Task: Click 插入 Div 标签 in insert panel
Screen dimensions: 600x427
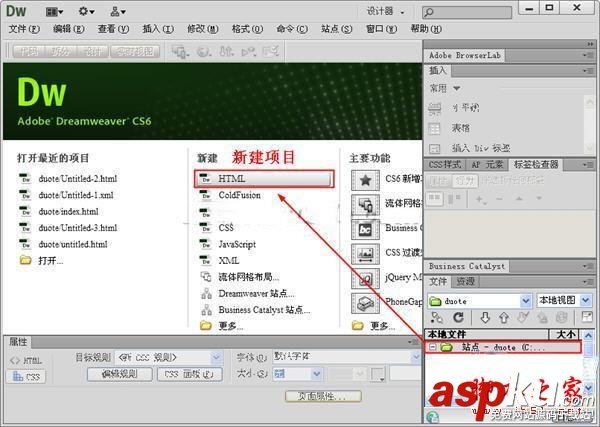Action: [x=481, y=148]
